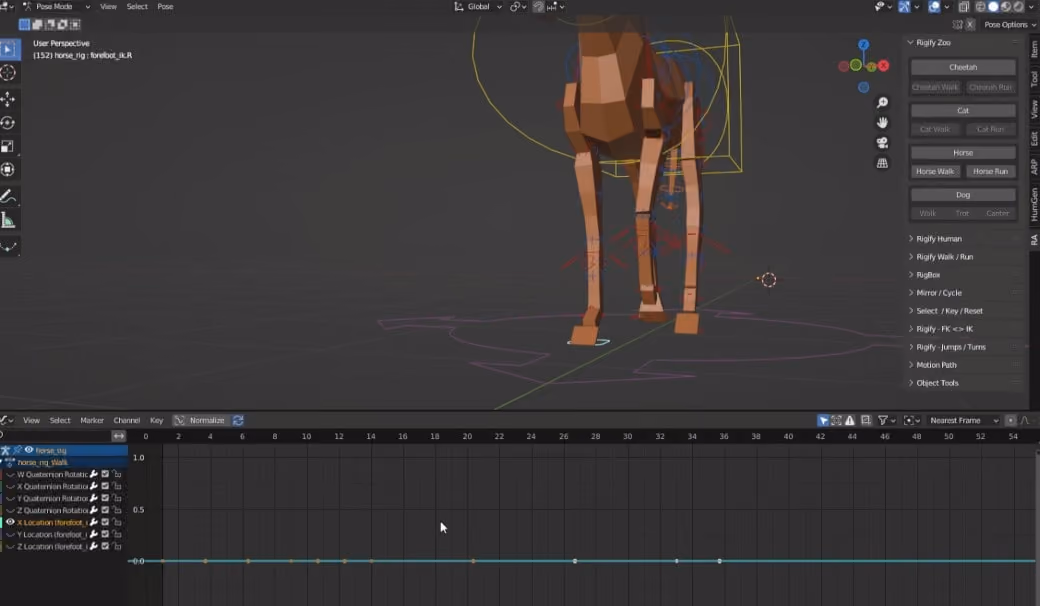Select the Breakdowner pose tool

pyautogui.click(x=8, y=247)
